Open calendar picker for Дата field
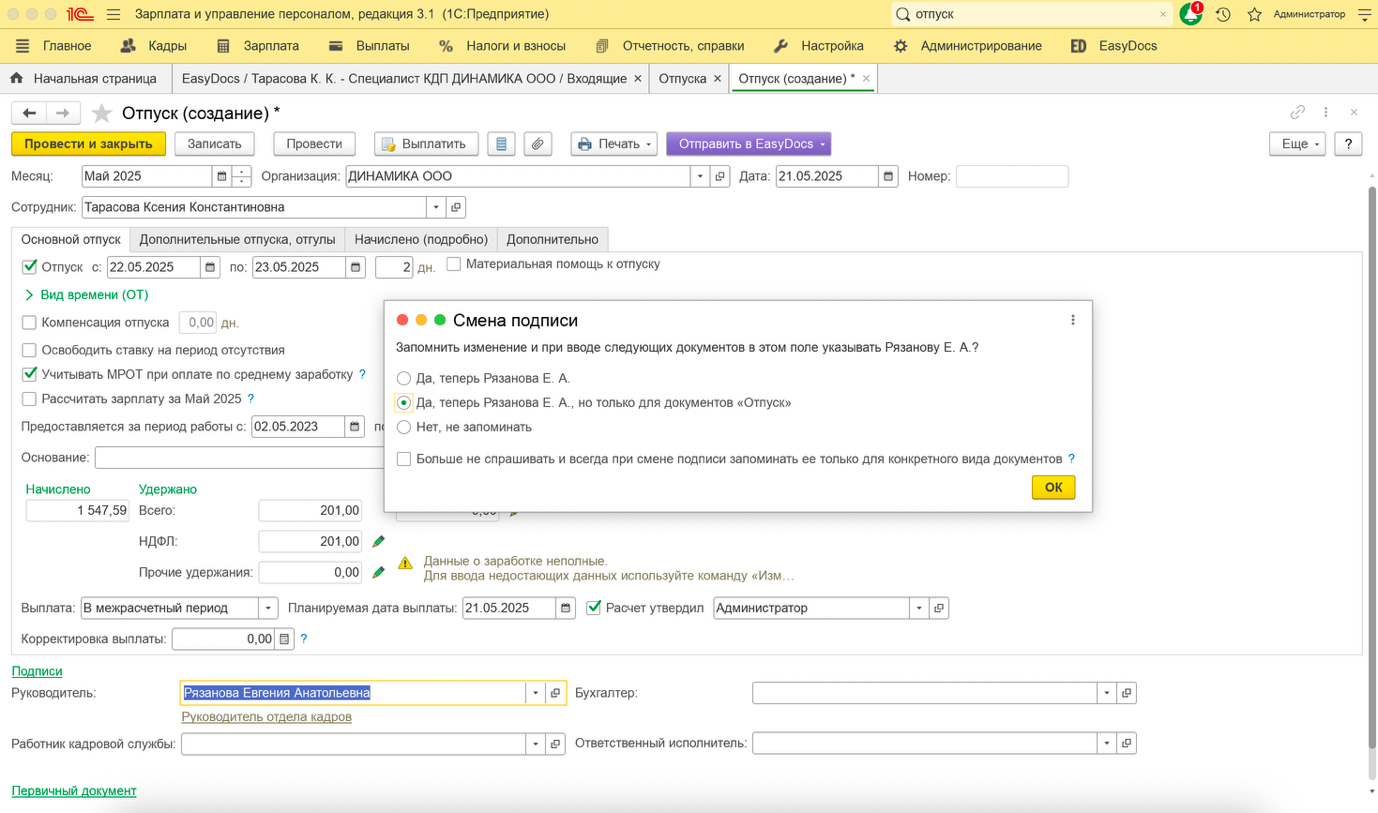 coord(887,176)
